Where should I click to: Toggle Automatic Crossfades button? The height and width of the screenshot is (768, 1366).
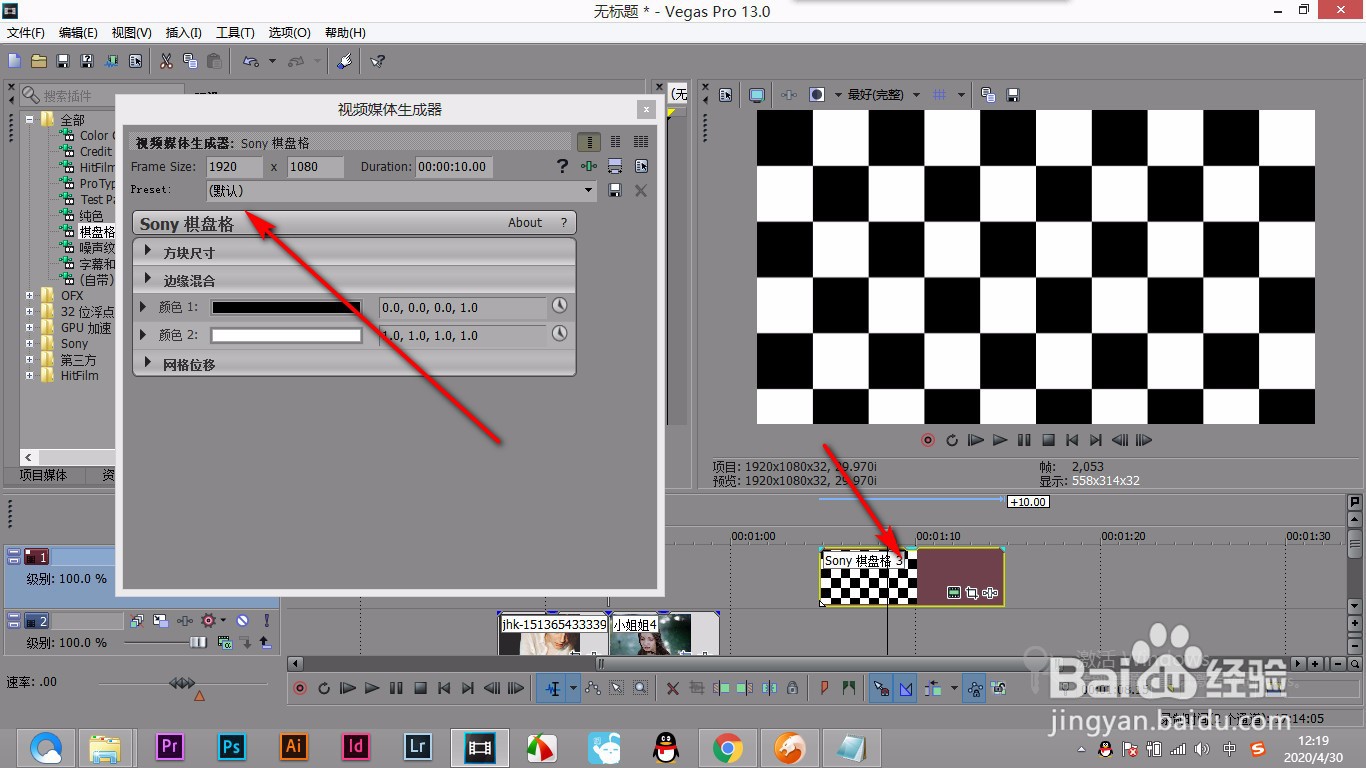pos(907,688)
